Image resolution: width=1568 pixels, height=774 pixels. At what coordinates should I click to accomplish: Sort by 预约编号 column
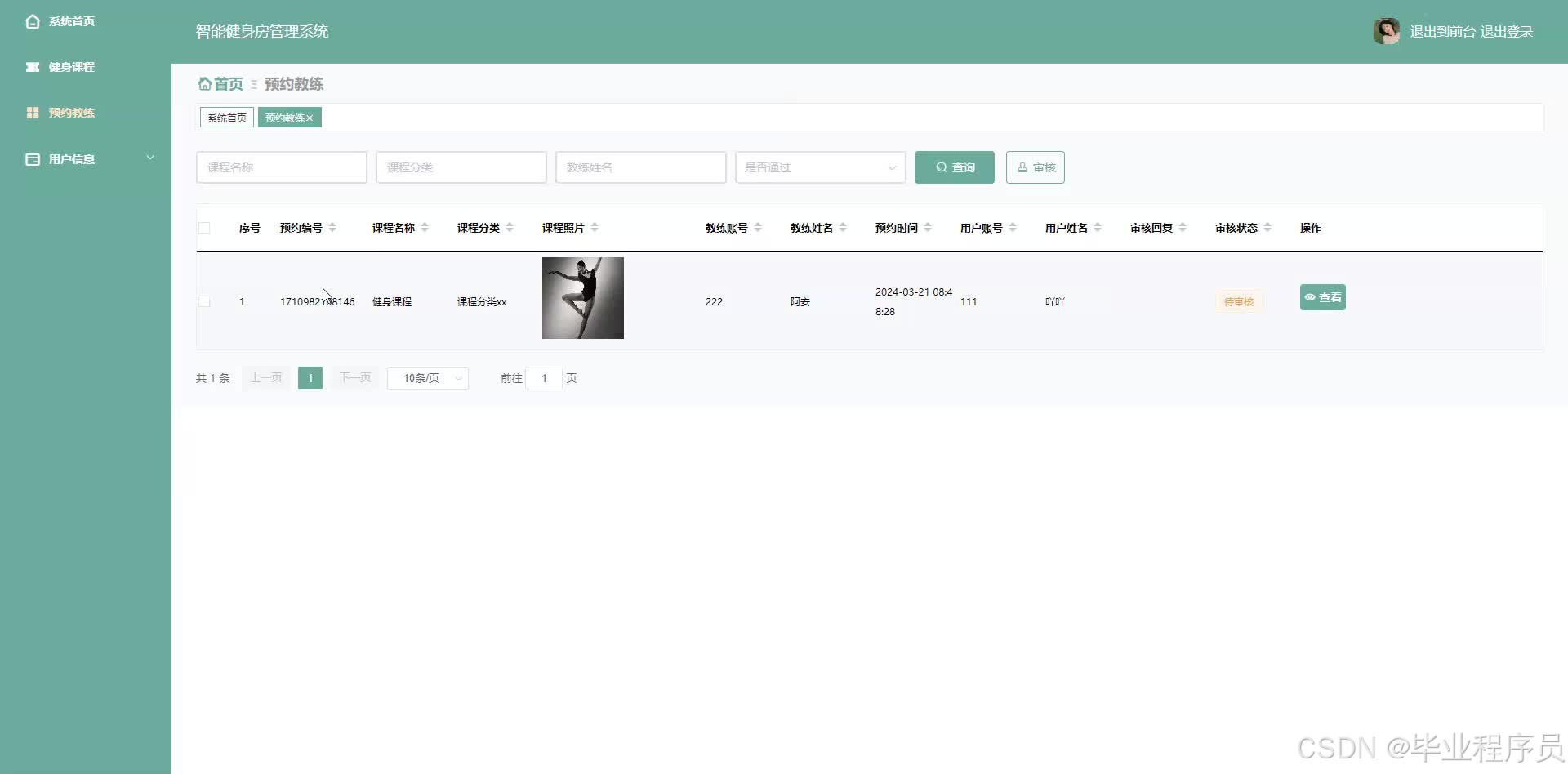pyautogui.click(x=332, y=228)
